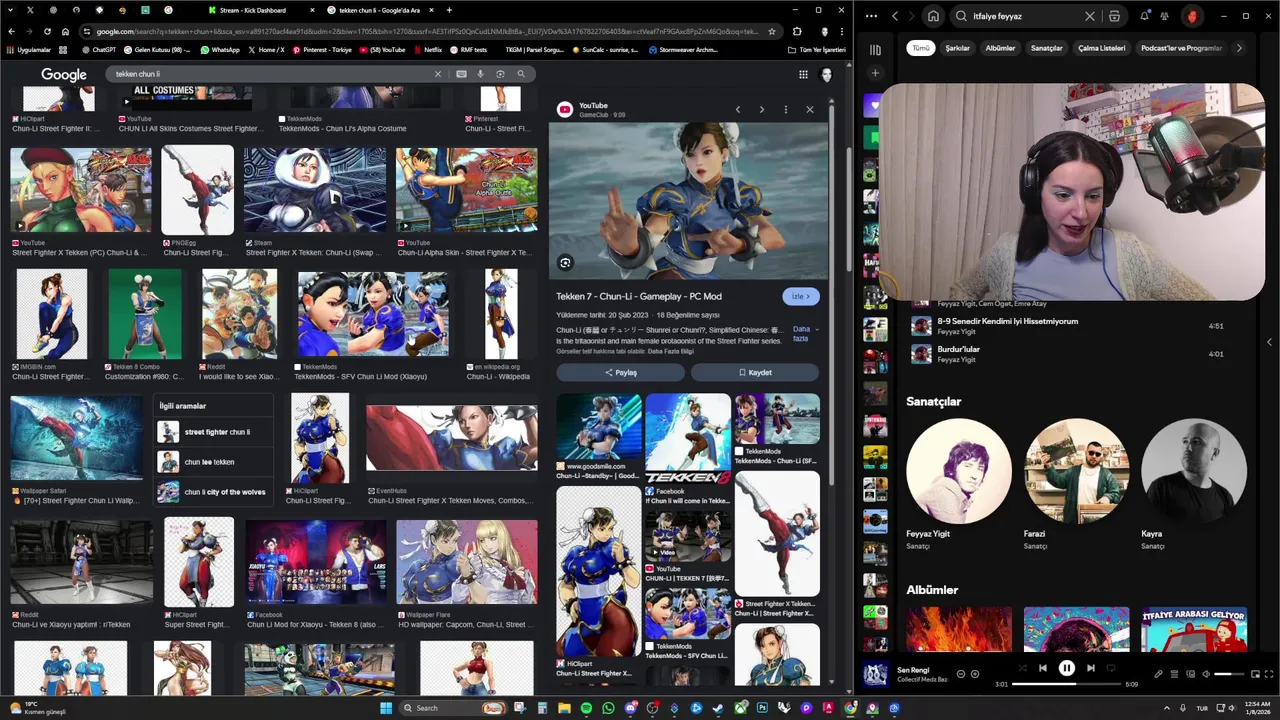Close the image preview panel

809,109
